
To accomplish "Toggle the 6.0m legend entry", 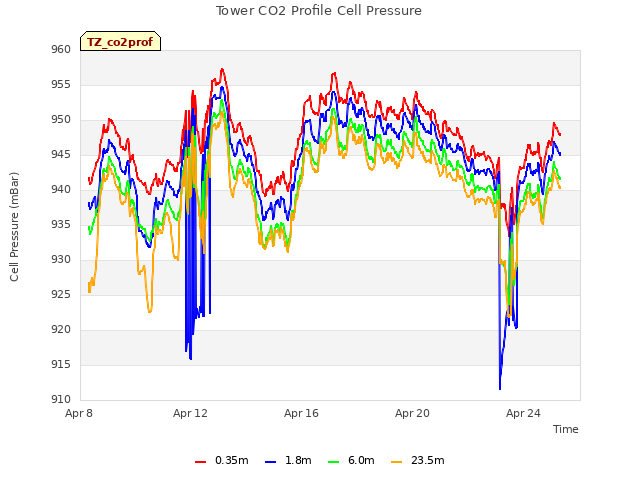I will tap(351, 461).
